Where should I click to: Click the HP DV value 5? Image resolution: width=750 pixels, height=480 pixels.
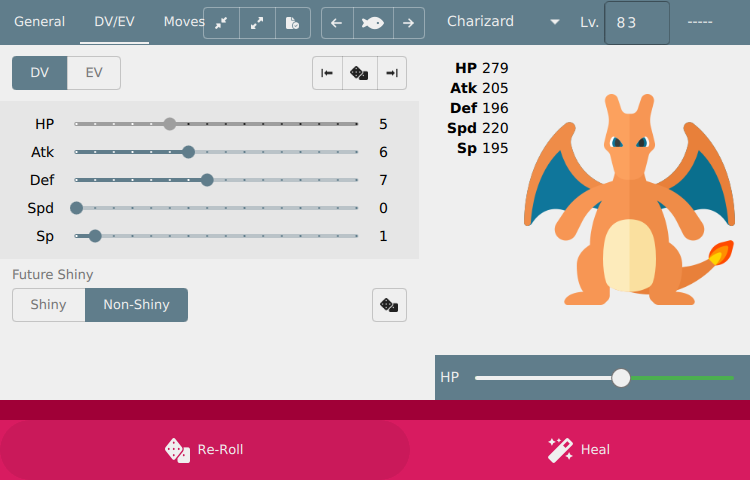pyautogui.click(x=383, y=124)
